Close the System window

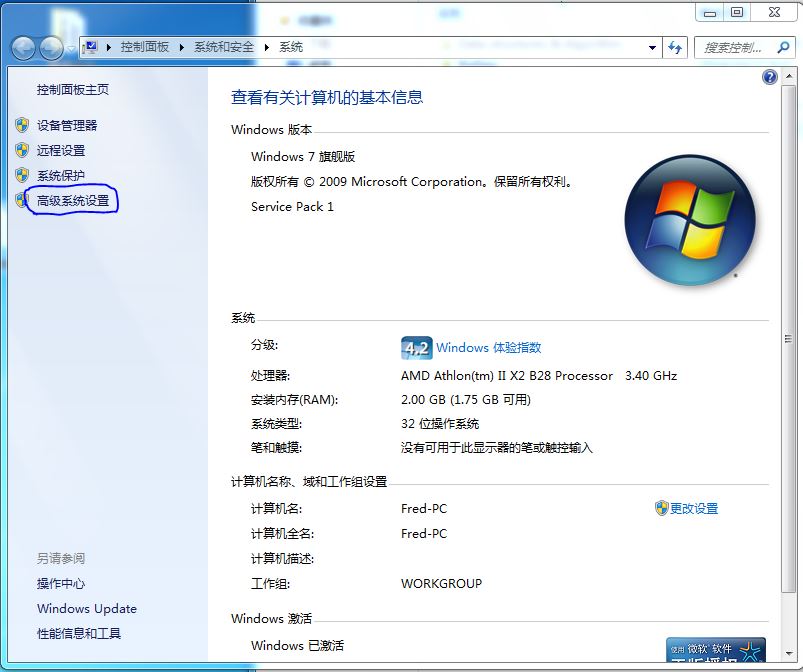click(x=774, y=13)
